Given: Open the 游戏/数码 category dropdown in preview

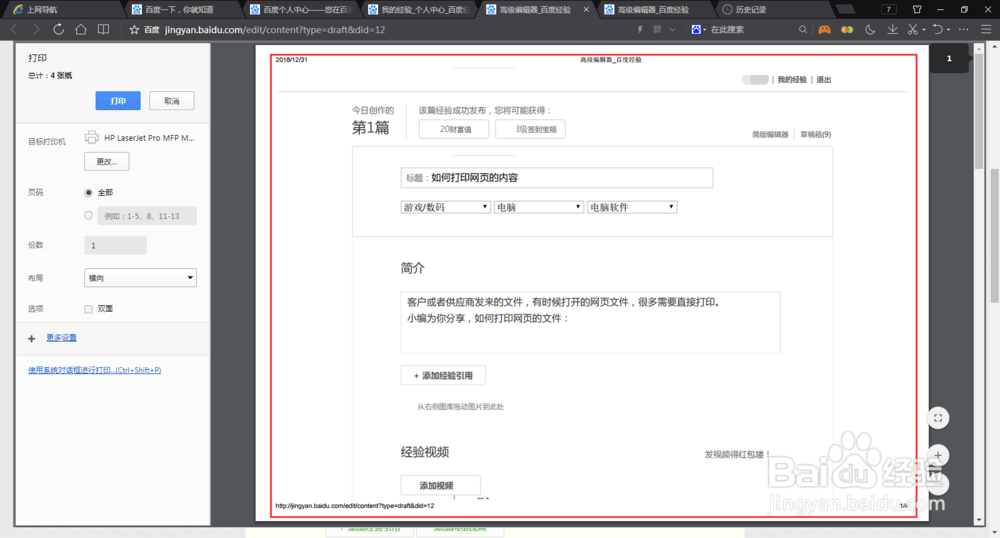Looking at the screenshot, I should (x=445, y=207).
